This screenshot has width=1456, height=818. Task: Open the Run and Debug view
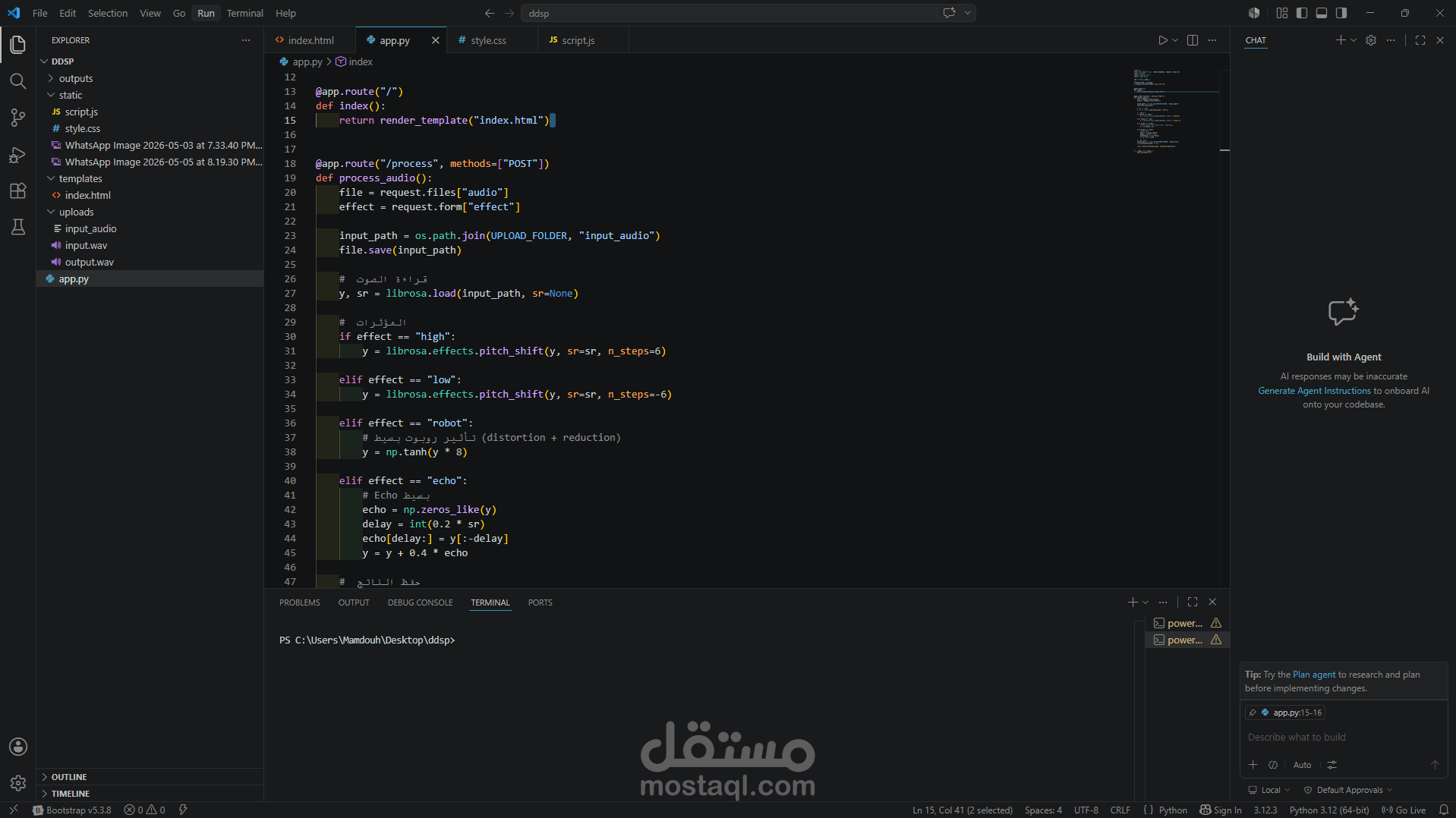pyautogui.click(x=18, y=155)
